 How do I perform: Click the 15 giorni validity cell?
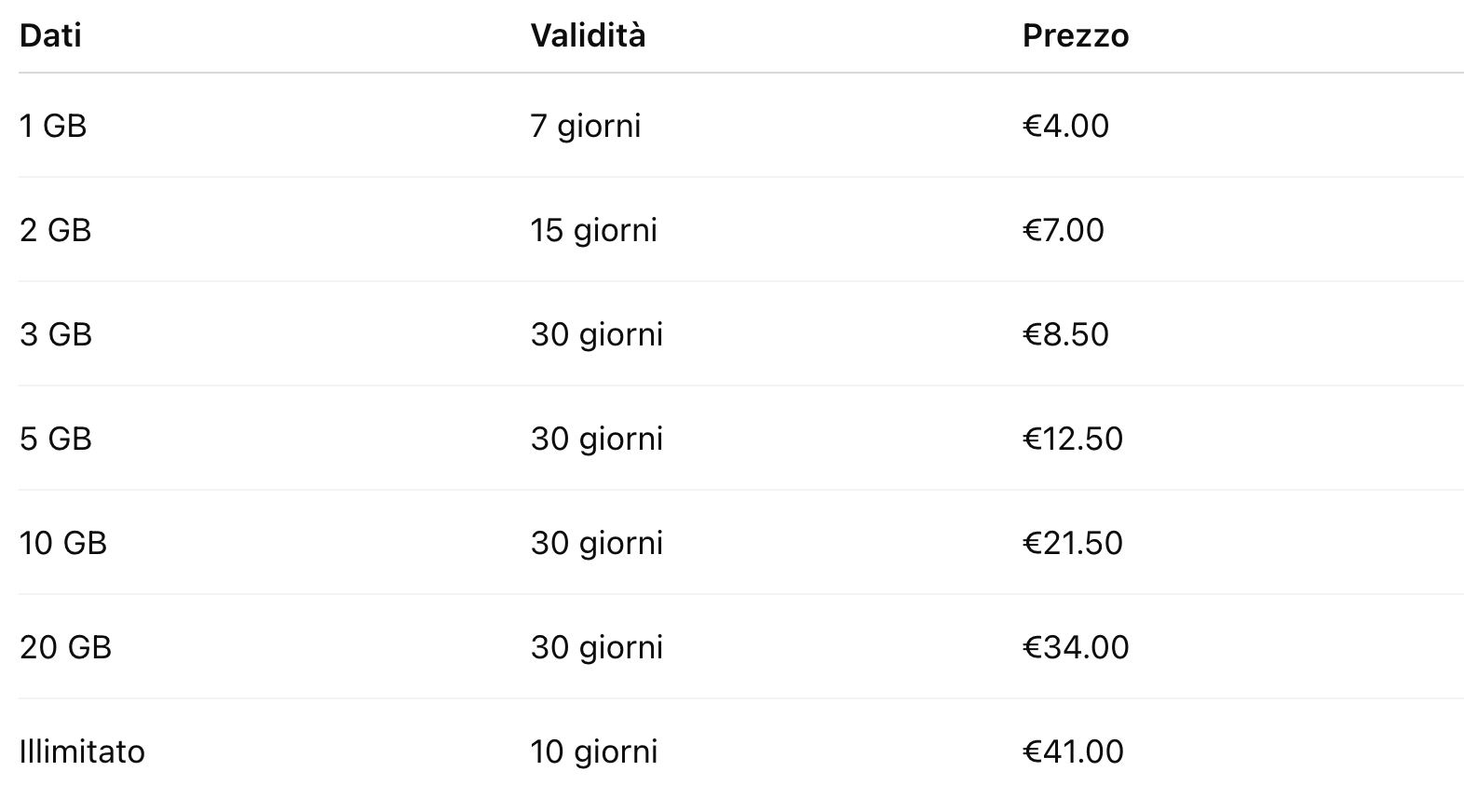pyautogui.click(x=593, y=230)
